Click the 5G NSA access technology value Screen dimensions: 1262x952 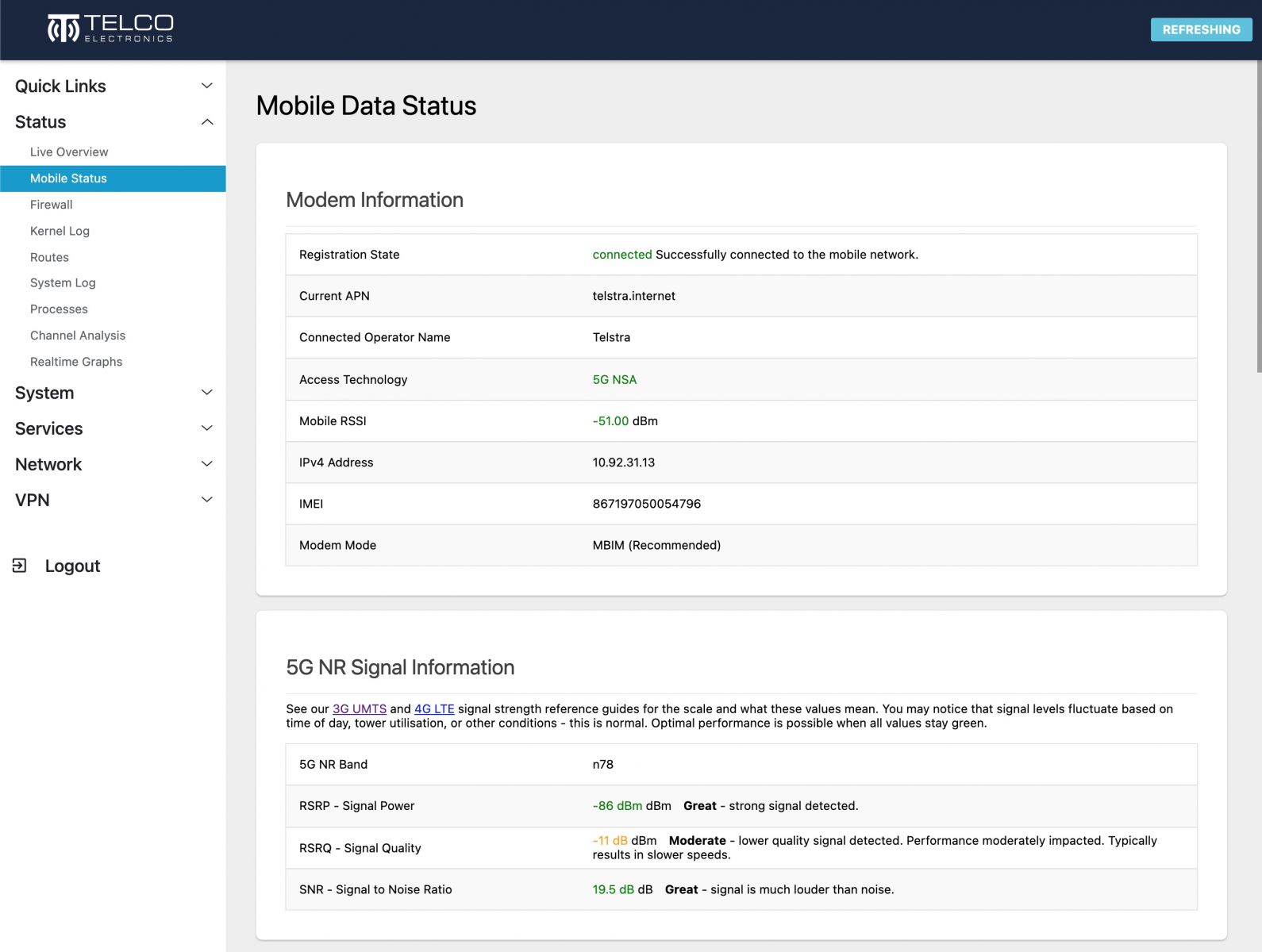(614, 379)
